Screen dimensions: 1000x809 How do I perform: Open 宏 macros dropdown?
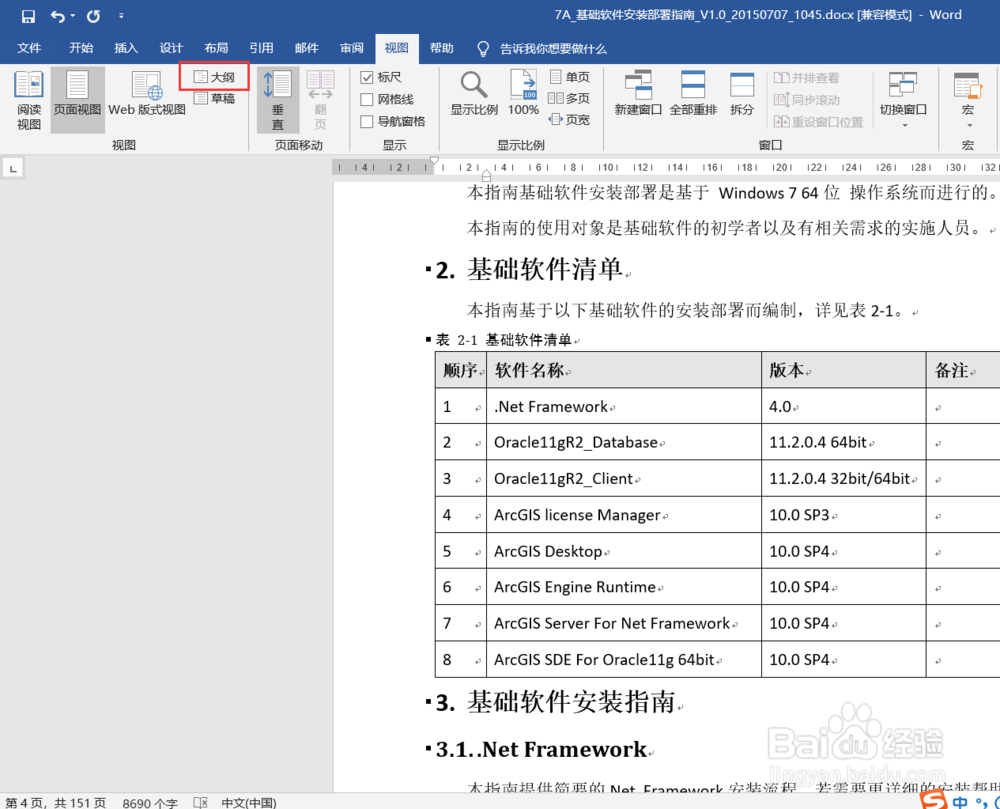[x=967, y=99]
